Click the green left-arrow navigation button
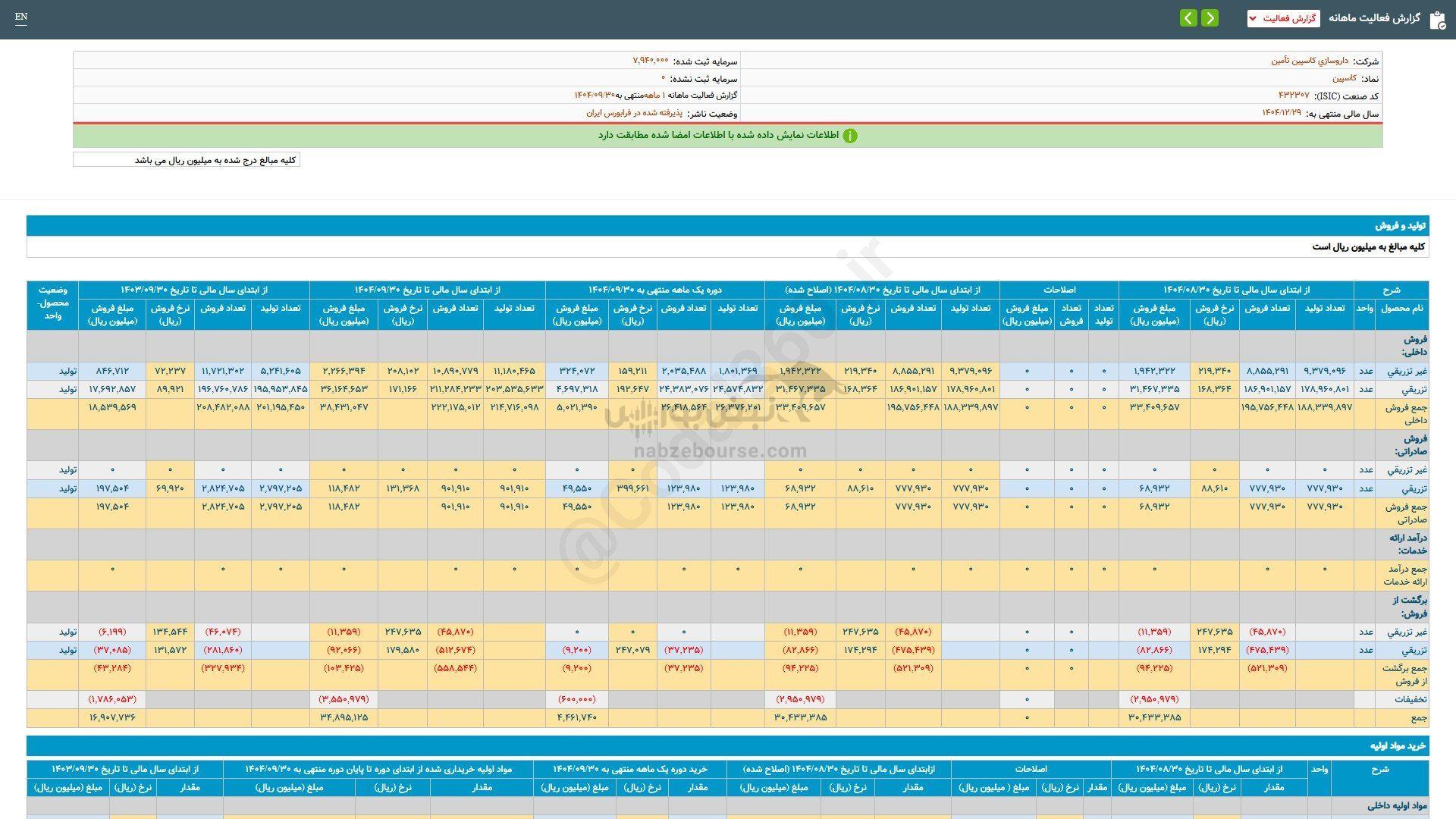 point(1188,18)
